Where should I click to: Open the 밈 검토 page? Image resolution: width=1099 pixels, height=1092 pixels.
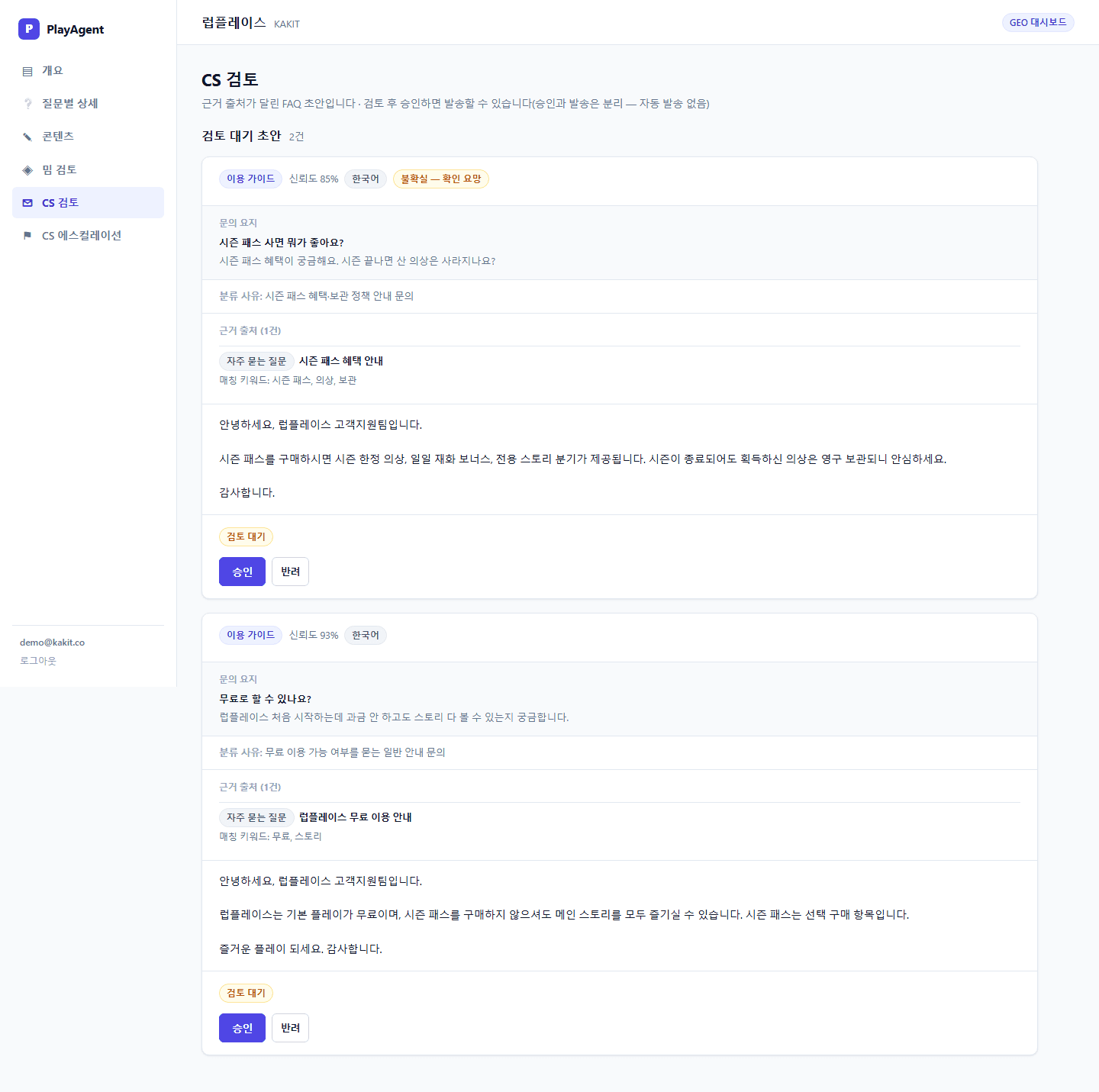pyautogui.click(x=88, y=169)
